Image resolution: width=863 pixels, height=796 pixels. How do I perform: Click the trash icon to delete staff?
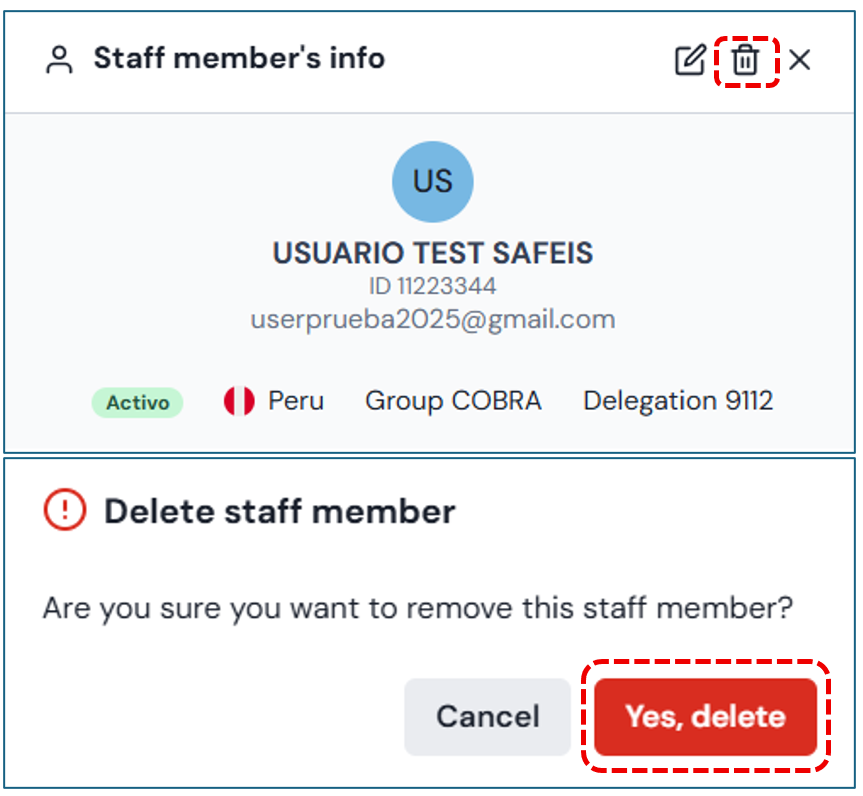point(745,60)
